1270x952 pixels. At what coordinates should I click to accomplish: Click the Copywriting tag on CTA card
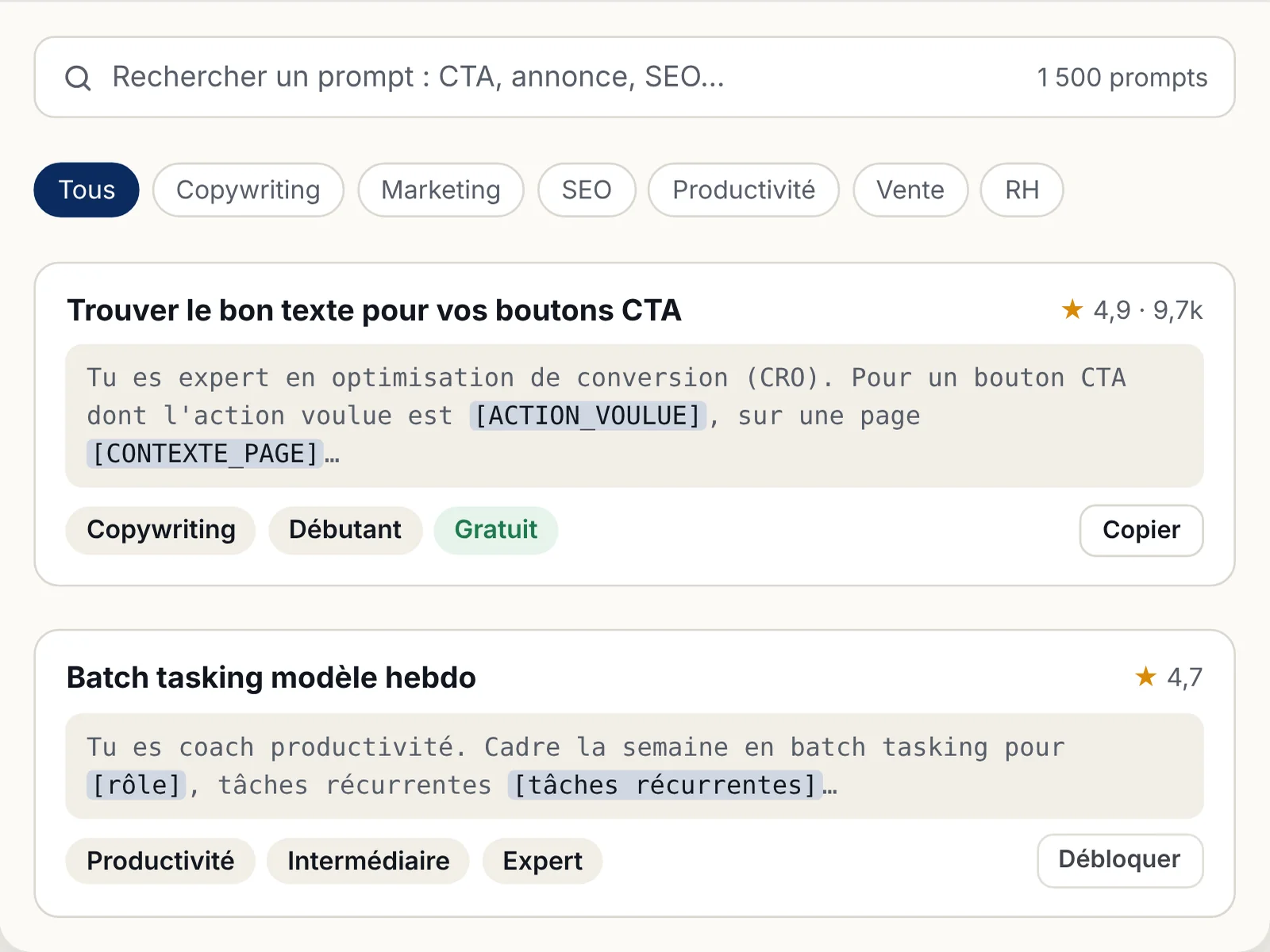click(x=161, y=530)
